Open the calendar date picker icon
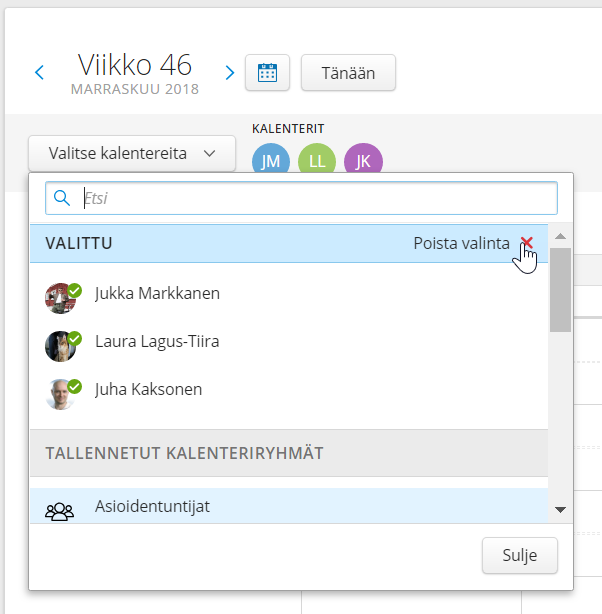 click(x=267, y=73)
